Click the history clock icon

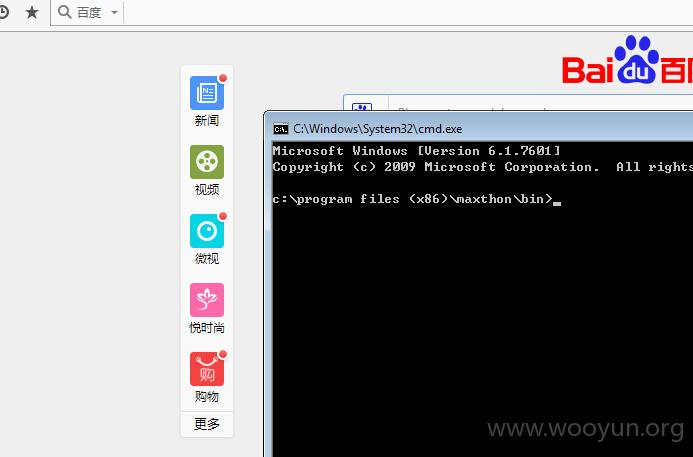pos(3,12)
